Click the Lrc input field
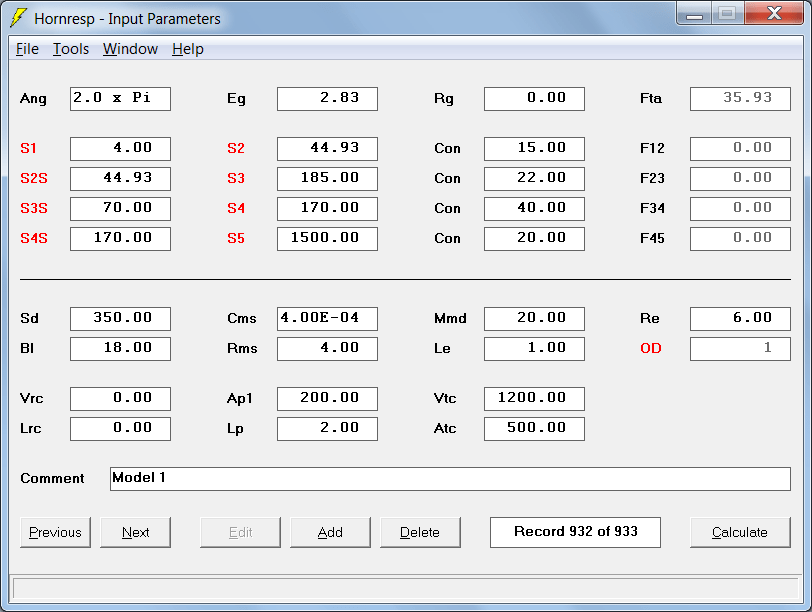Viewport: 812px width, 612px height. (120, 429)
